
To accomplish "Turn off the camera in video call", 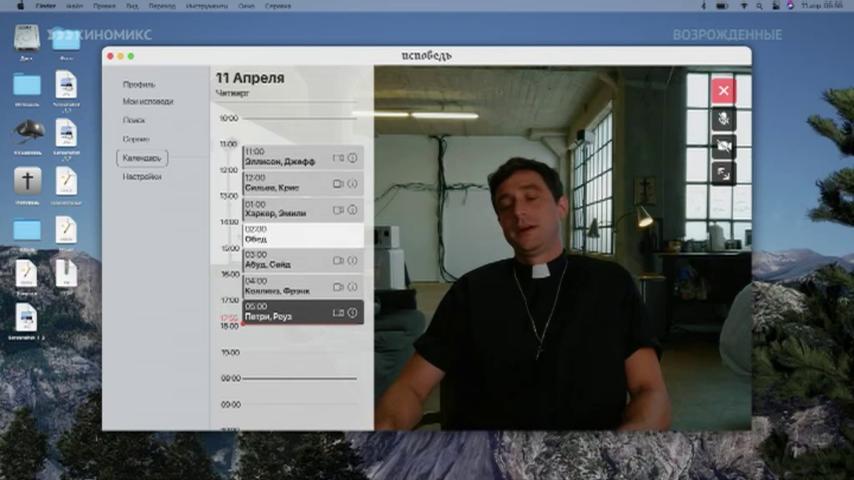I will coord(723,146).
